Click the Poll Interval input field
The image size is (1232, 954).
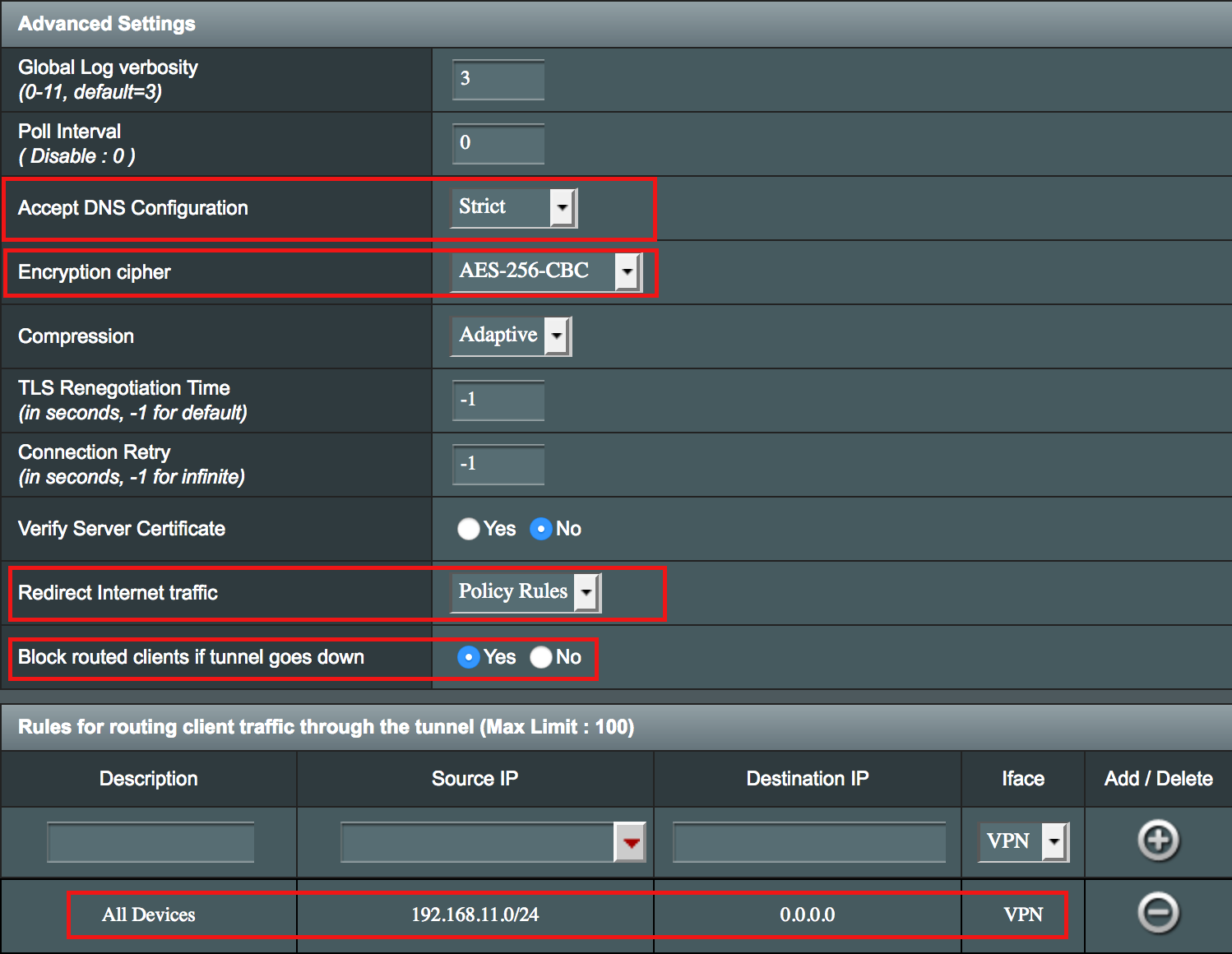(498, 144)
